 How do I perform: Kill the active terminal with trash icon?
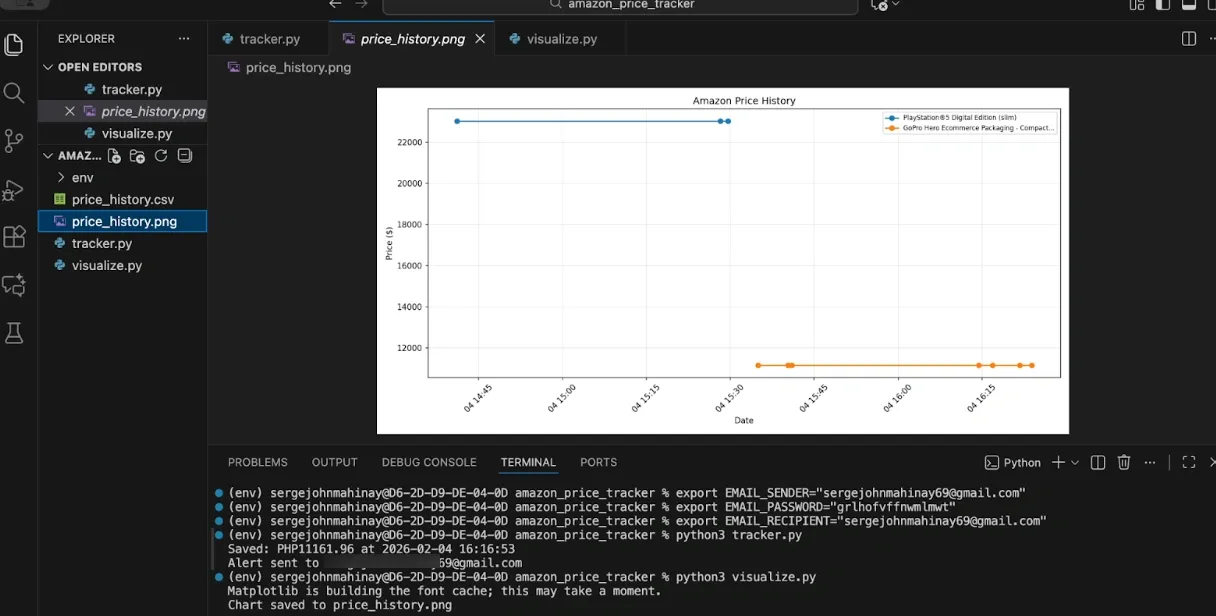[1123, 462]
